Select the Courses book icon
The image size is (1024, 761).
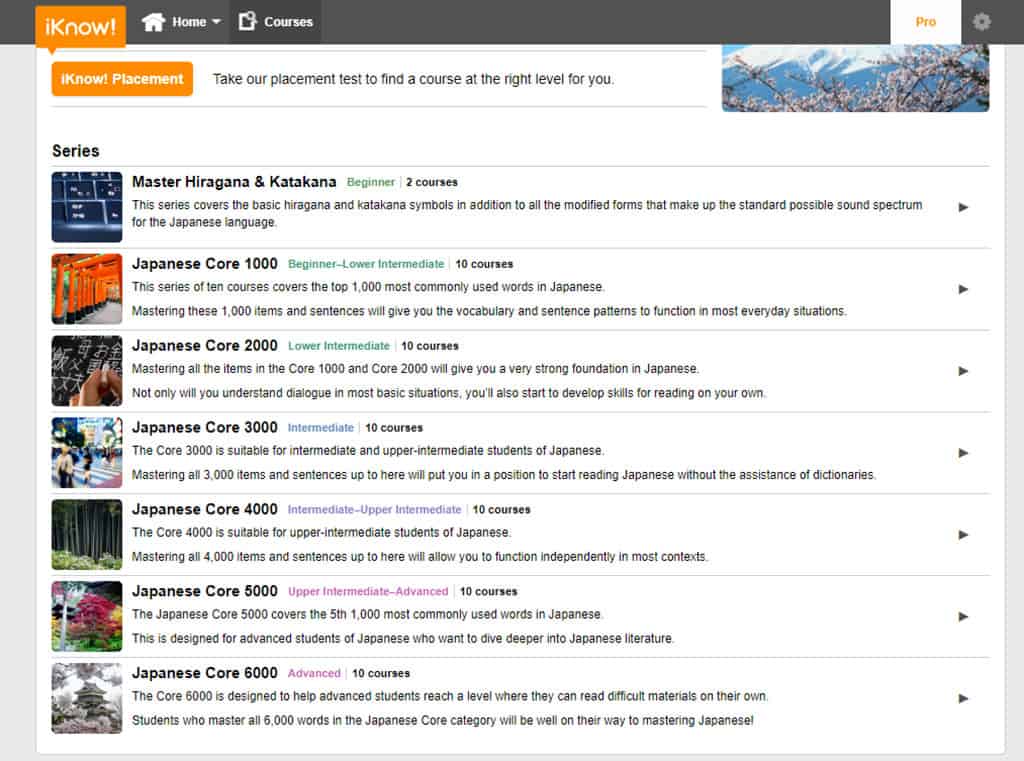(x=248, y=20)
